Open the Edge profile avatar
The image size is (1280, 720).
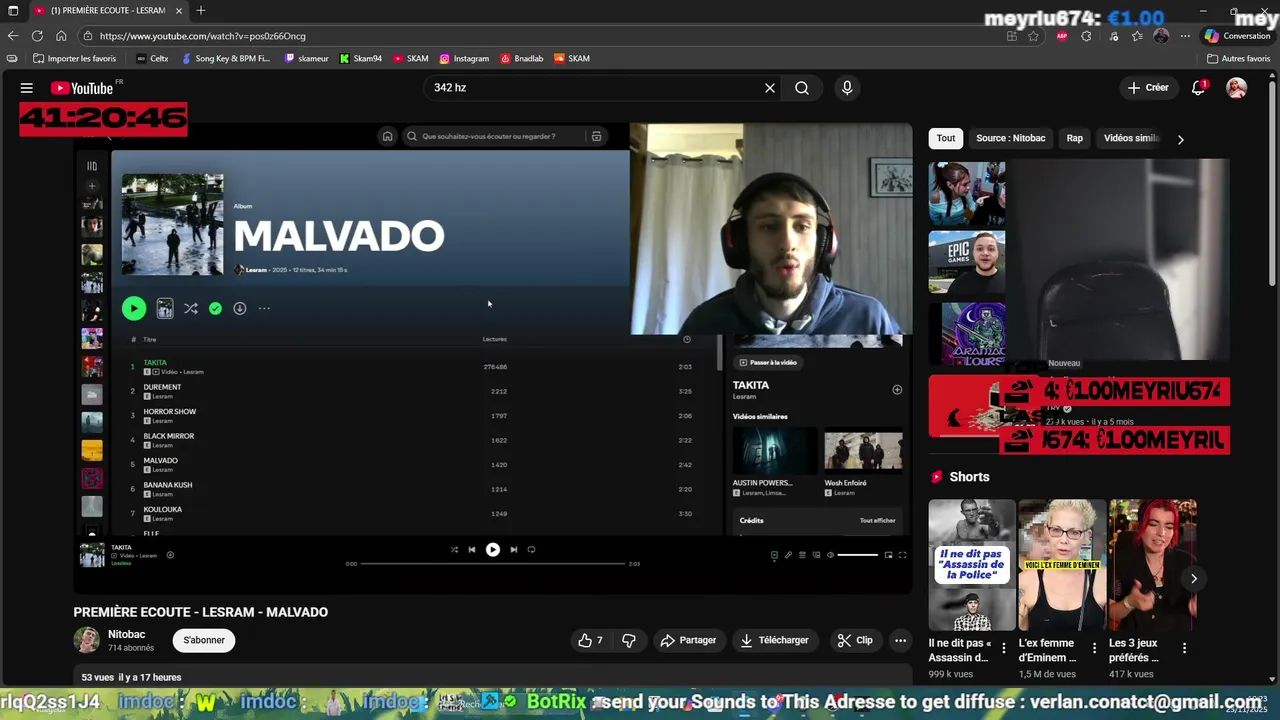[x=1161, y=36]
